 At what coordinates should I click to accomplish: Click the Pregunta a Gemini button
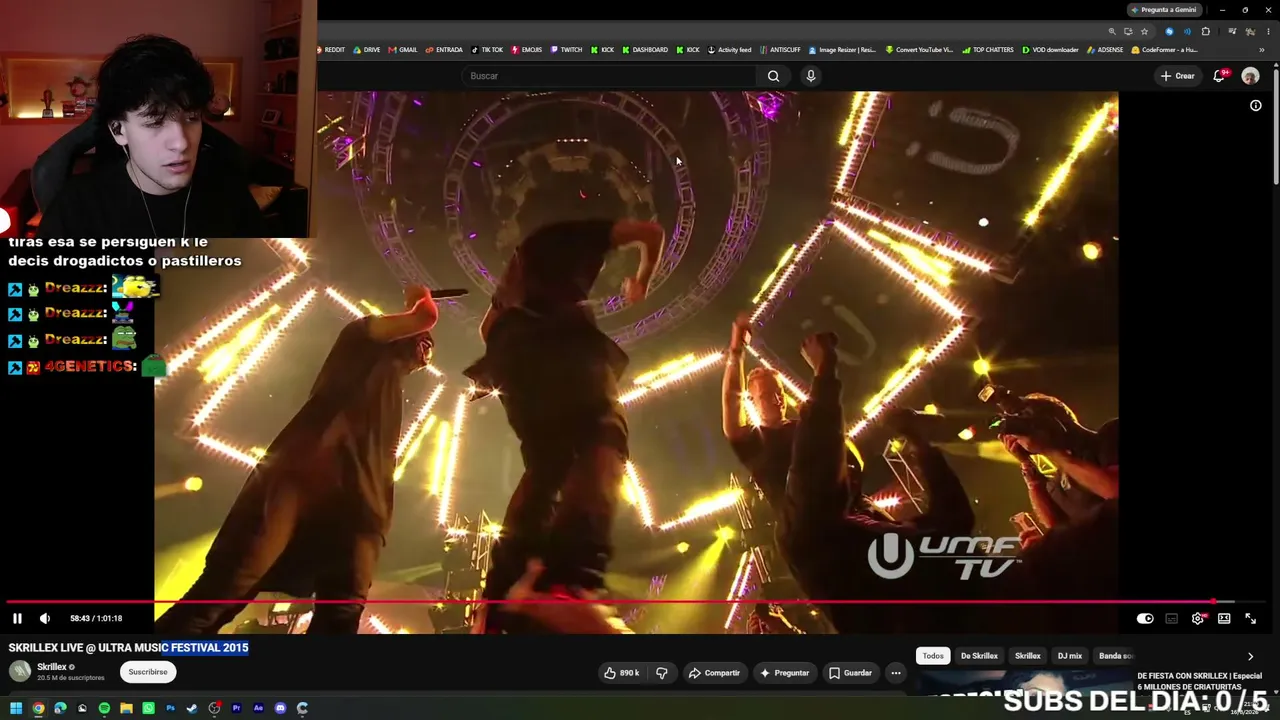[x=1164, y=10]
